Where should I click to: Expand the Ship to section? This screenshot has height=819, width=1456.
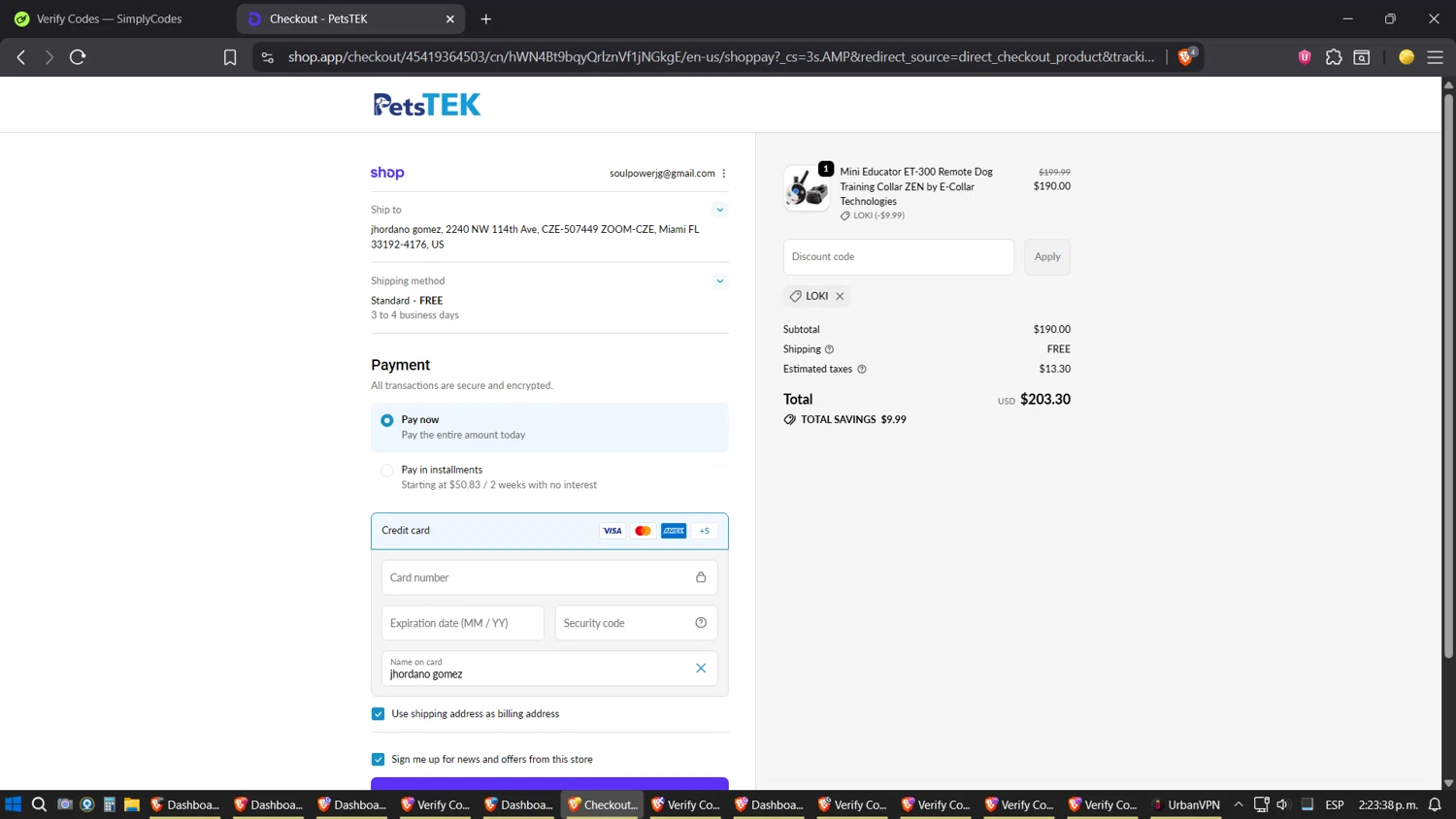click(720, 210)
